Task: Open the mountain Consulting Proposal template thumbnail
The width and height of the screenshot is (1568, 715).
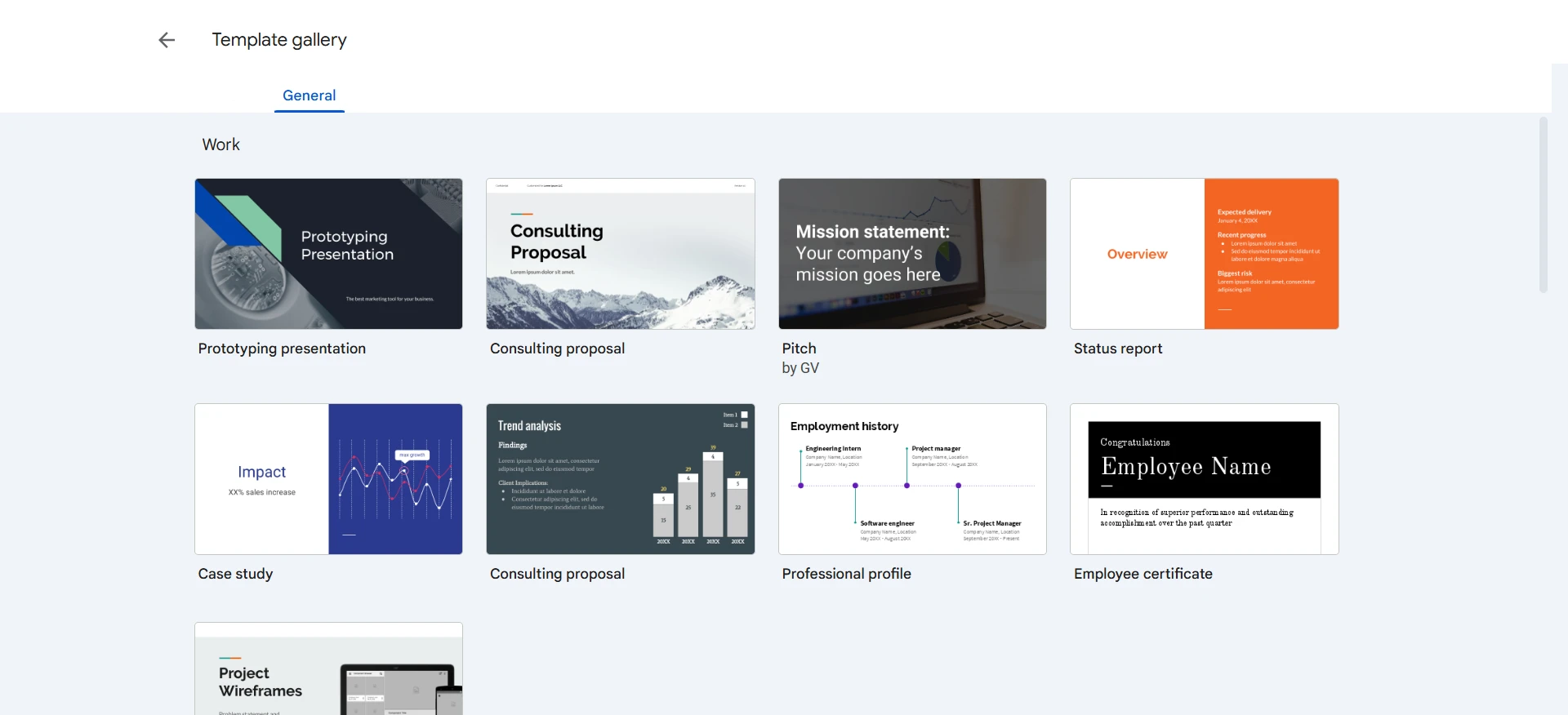Action: tap(621, 254)
